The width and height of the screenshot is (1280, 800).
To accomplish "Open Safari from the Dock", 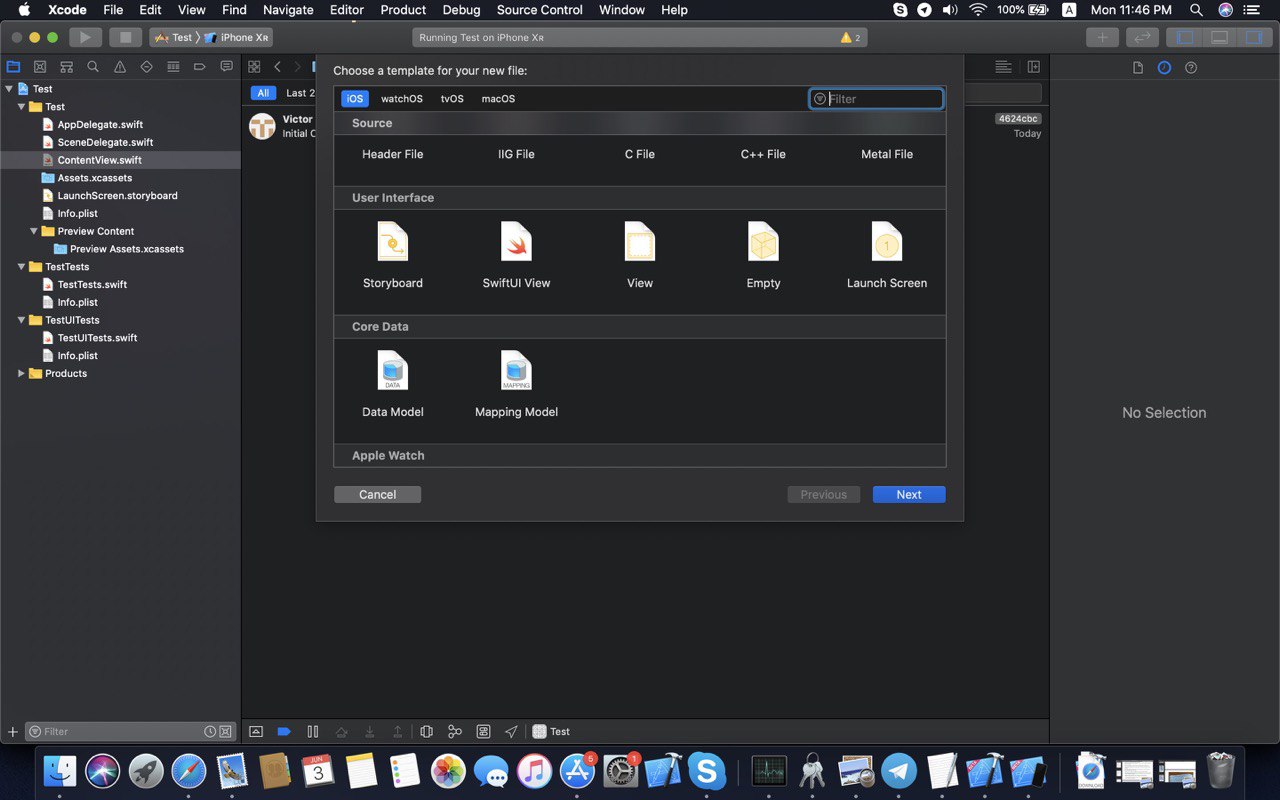I will tap(189, 771).
